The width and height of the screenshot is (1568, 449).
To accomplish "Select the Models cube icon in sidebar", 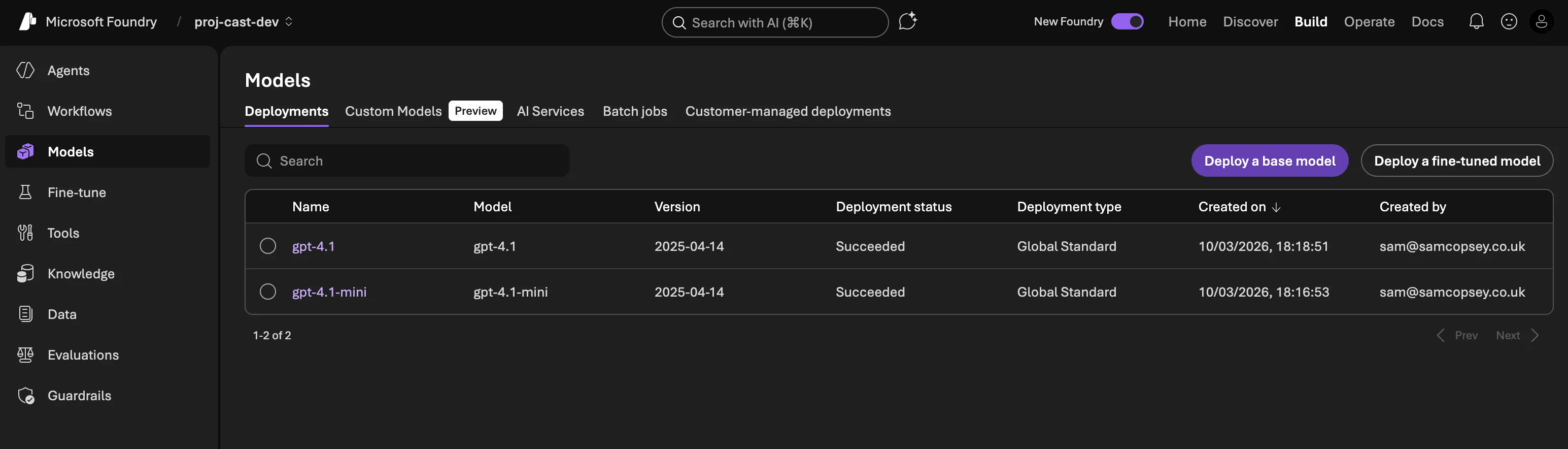I will [x=25, y=152].
